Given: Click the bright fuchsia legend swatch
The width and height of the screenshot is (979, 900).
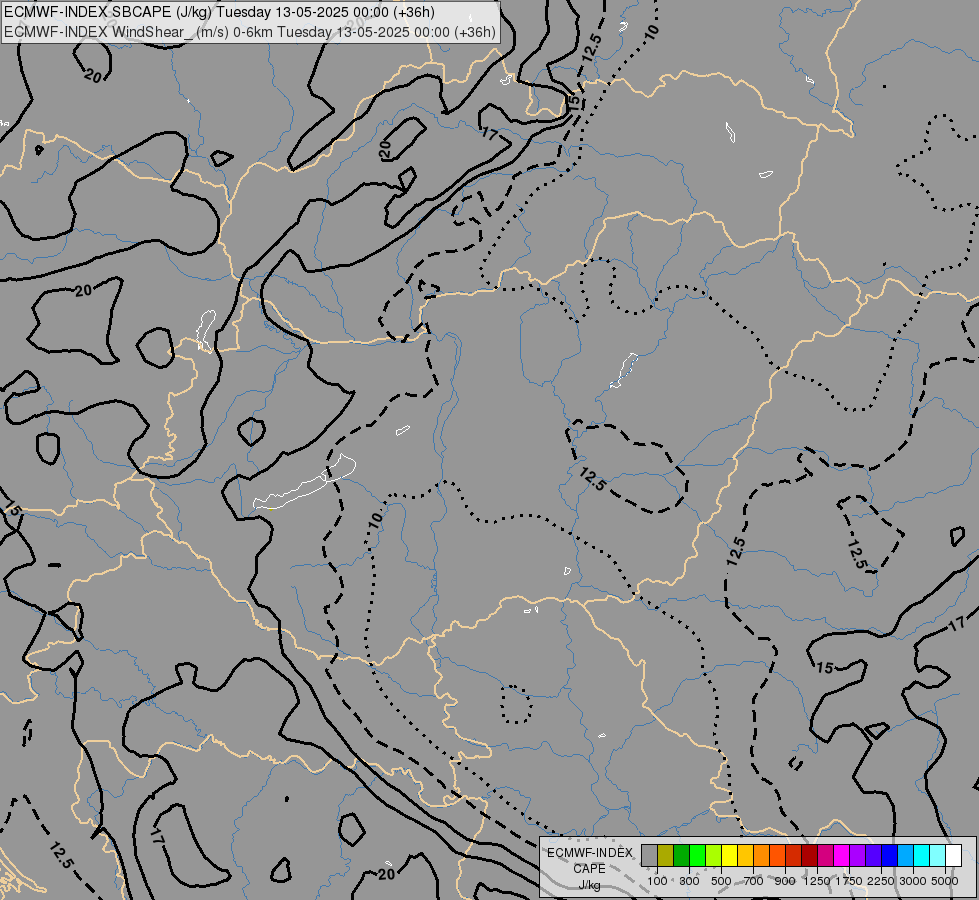Looking at the screenshot, I should [842, 855].
